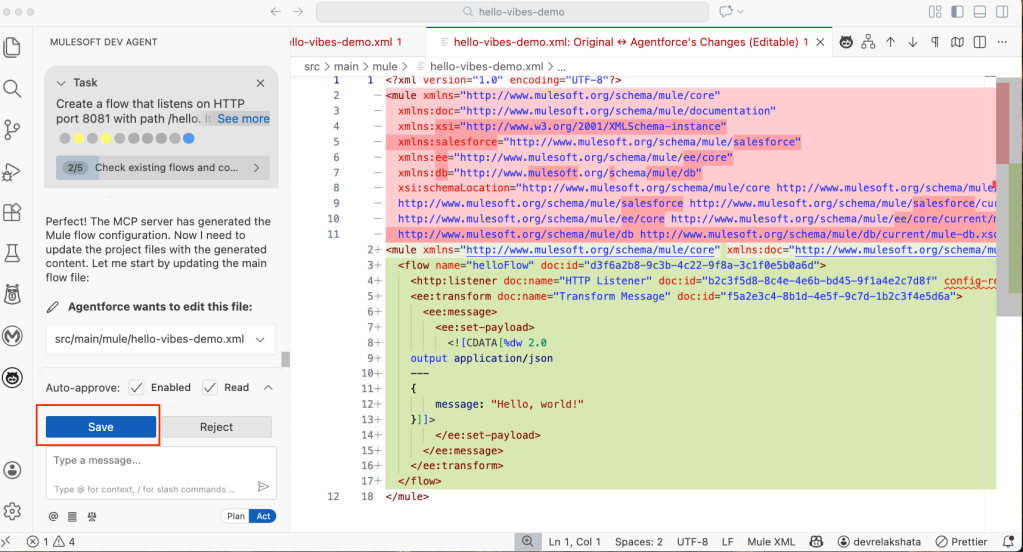This screenshot has width=1023, height=552.
Task: Toggle the Enabled auto-approve checkbox
Action: (137, 388)
